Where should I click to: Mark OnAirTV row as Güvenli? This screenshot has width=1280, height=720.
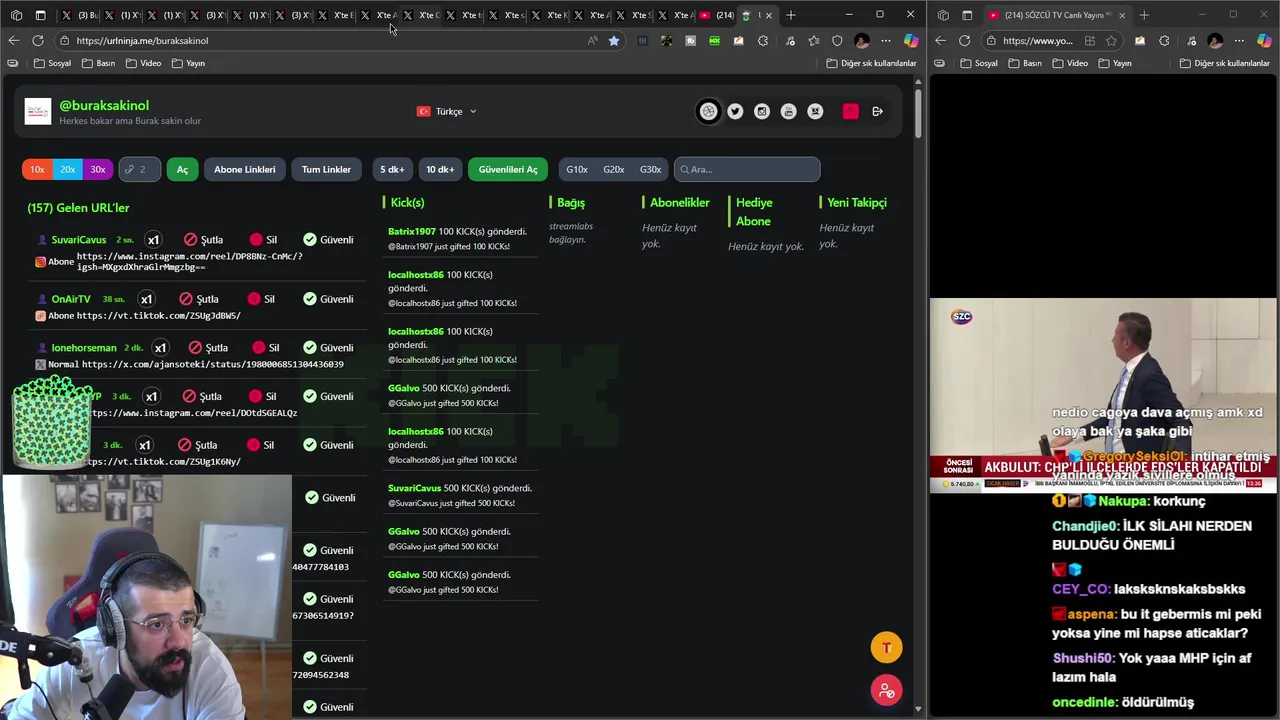tap(329, 299)
